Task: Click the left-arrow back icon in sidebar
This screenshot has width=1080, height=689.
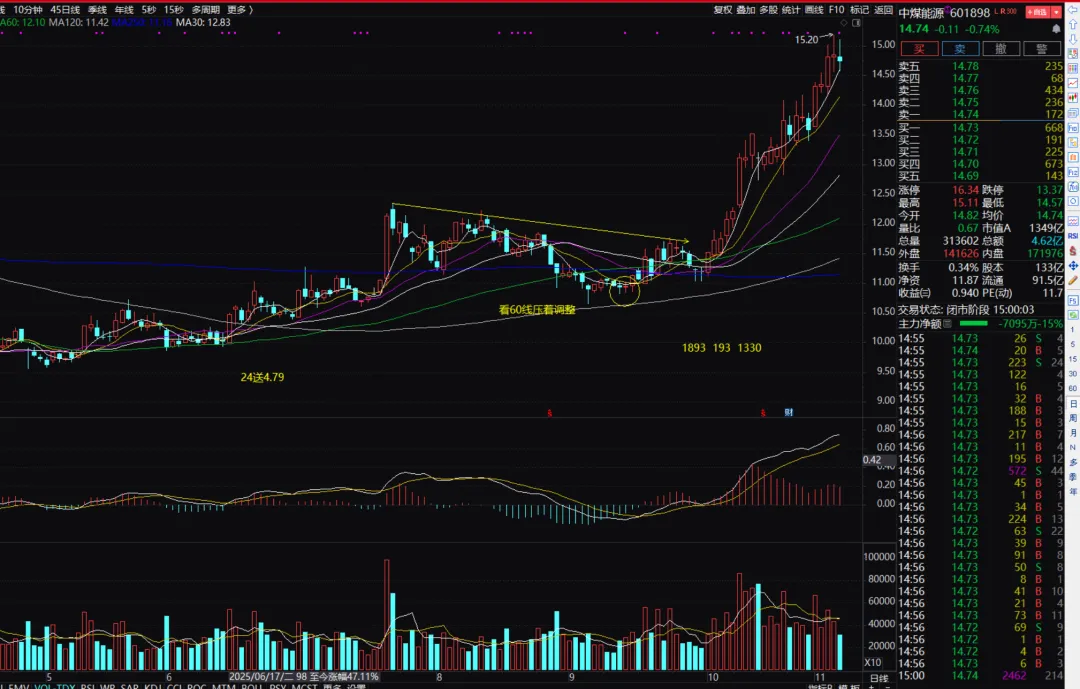Action: [1073, 9]
